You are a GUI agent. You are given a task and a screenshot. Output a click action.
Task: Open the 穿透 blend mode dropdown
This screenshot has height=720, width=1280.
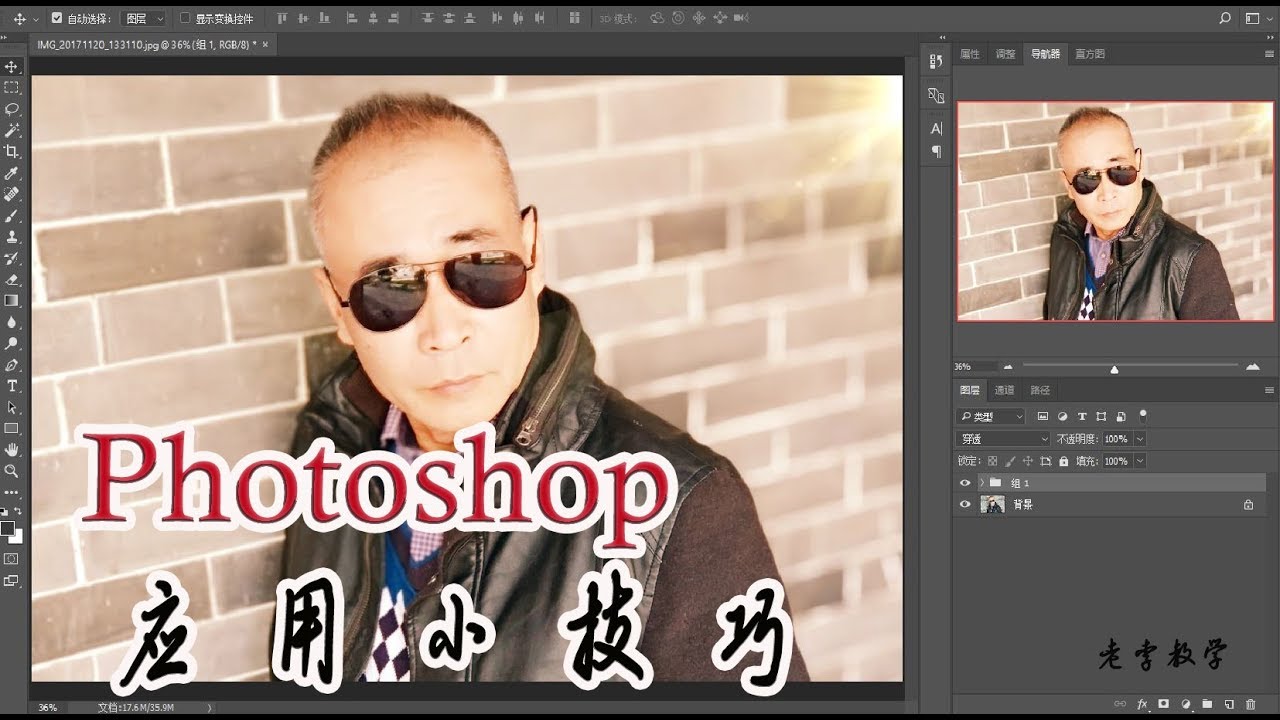pos(1003,439)
